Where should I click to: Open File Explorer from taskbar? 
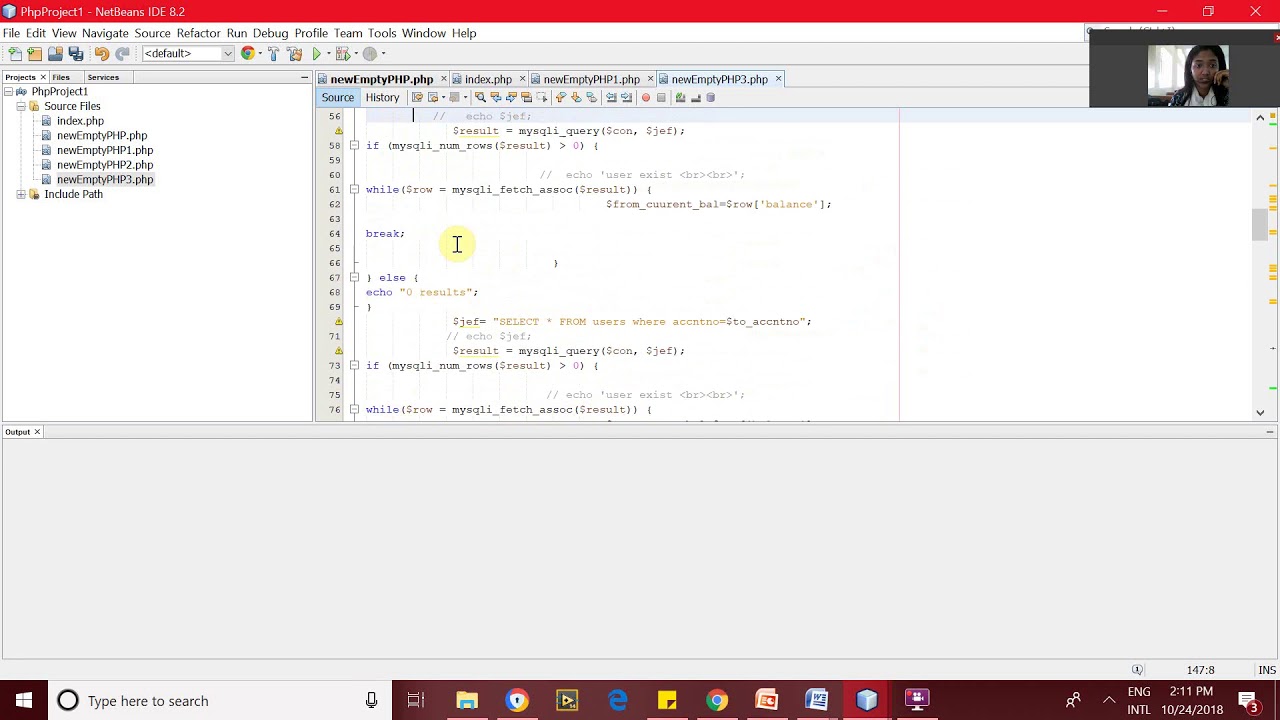coord(467,700)
